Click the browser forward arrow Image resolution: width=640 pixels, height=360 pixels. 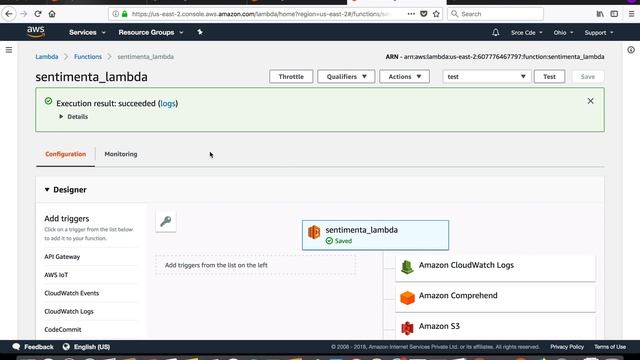(x=23, y=14)
